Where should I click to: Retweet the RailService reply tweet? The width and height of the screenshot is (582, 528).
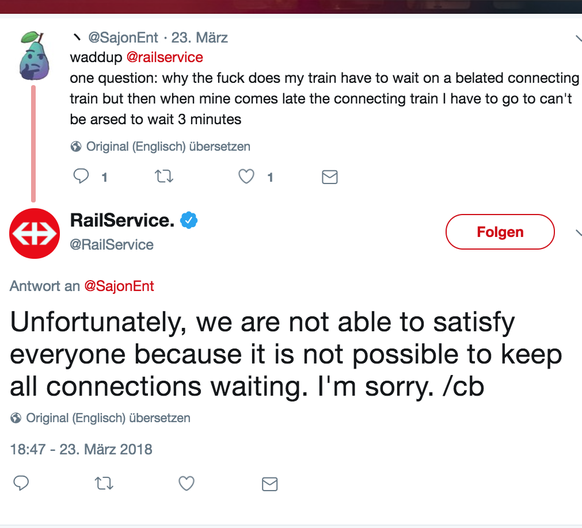(104, 483)
